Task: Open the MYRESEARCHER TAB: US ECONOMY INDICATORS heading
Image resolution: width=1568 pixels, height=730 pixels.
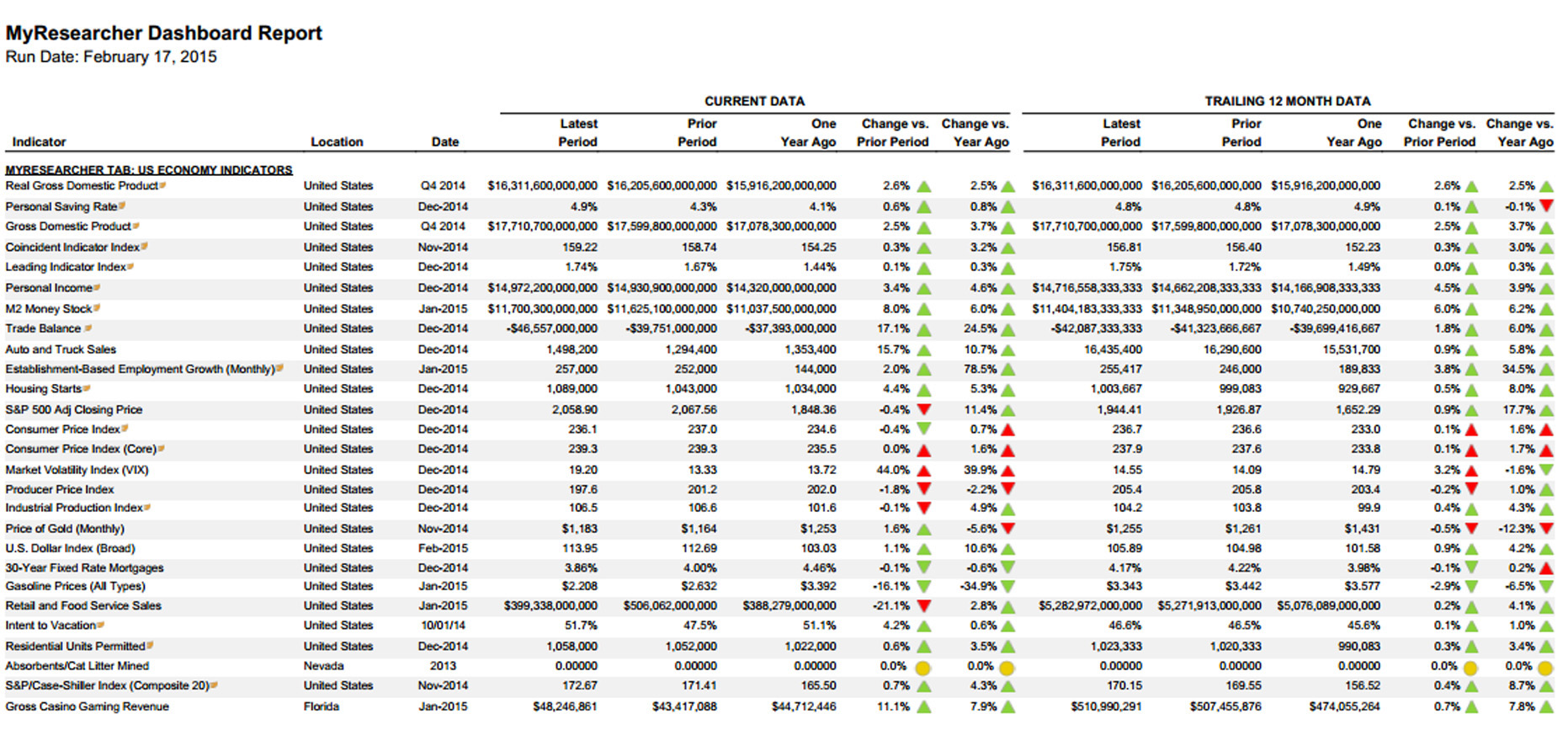Action: tap(149, 170)
